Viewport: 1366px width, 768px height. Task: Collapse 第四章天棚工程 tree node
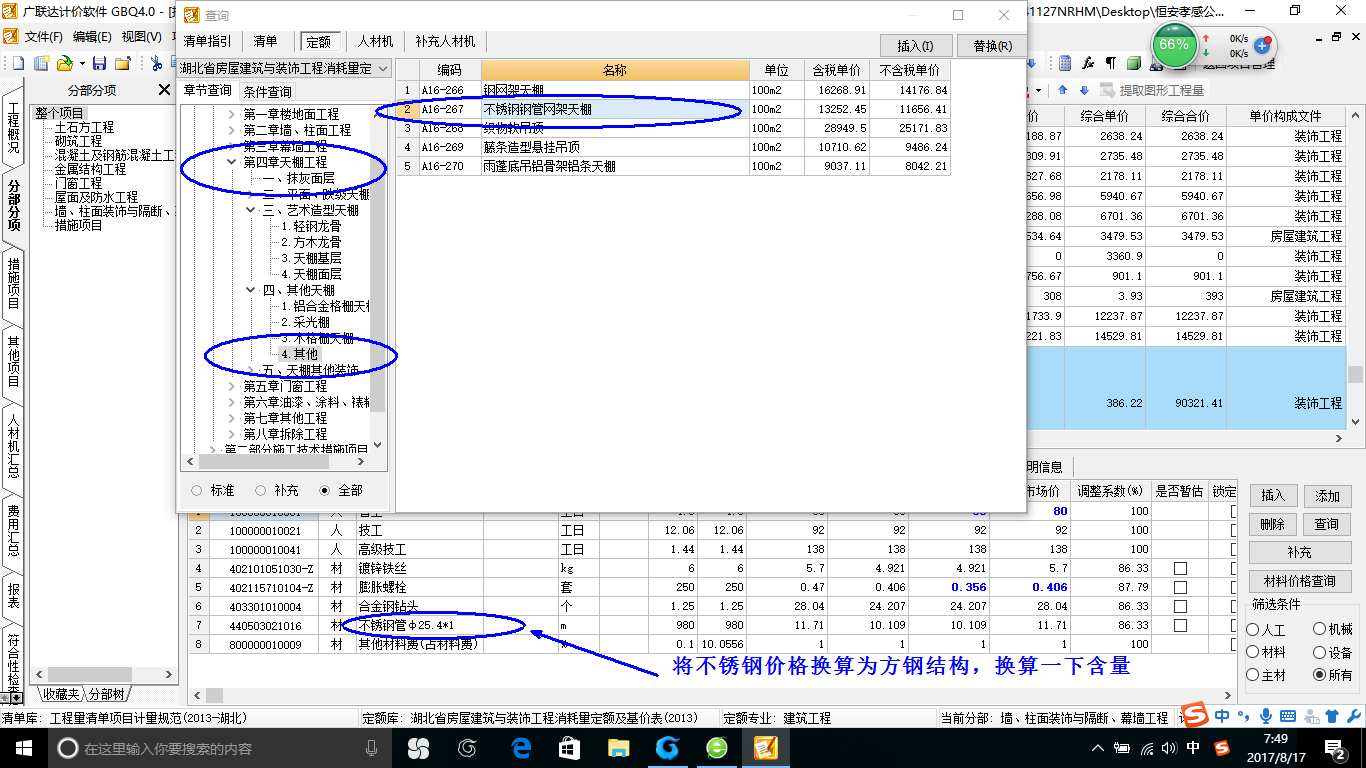[232, 162]
